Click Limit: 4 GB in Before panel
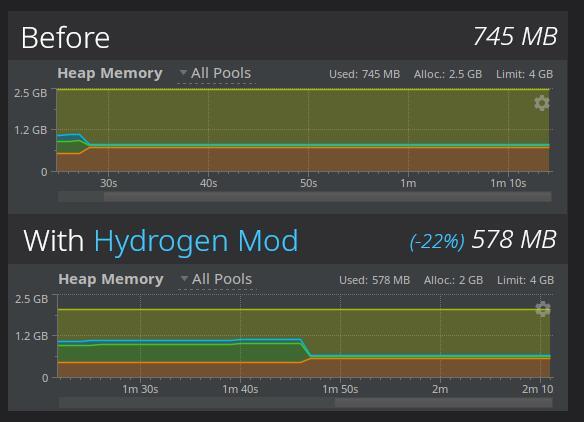This screenshot has height=422, width=584. [524, 74]
